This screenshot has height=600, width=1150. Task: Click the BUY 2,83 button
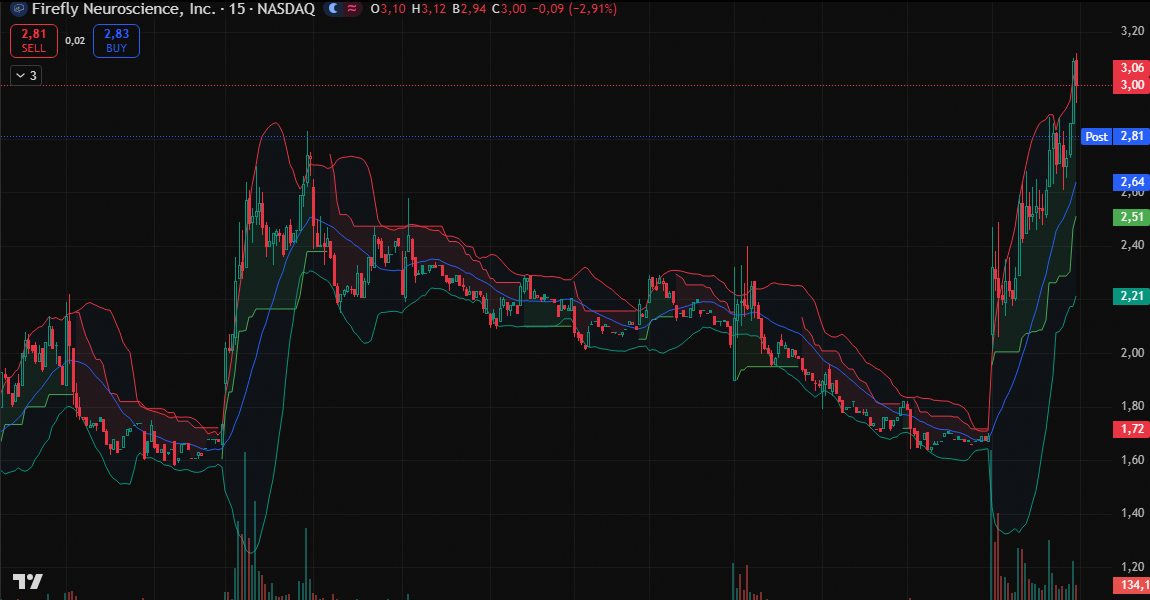click(x=117, y=40)
